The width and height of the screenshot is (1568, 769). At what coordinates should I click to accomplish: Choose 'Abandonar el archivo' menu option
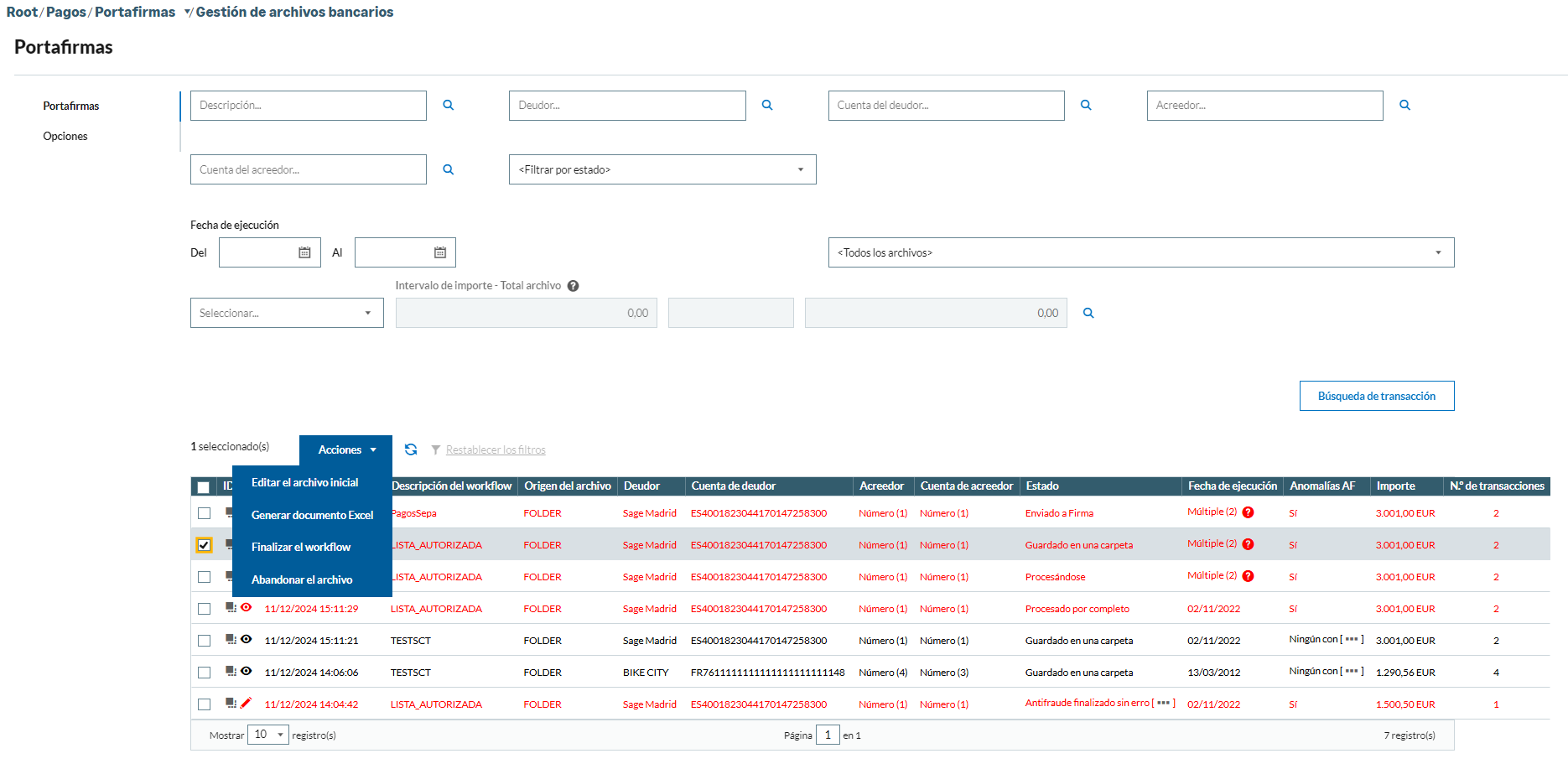pos(302,579)
